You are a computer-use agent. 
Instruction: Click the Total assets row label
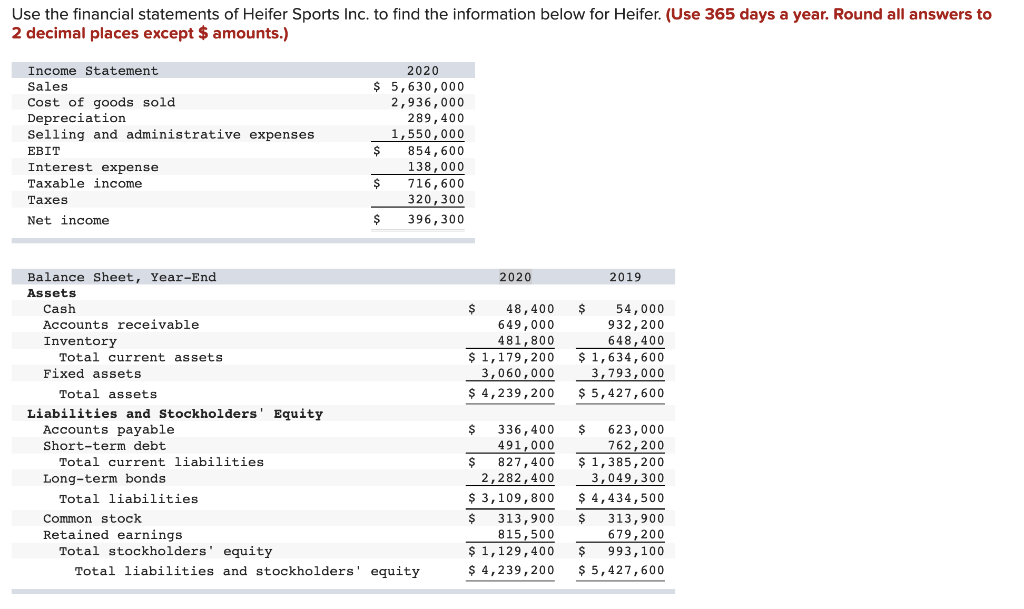click(108, 394)
